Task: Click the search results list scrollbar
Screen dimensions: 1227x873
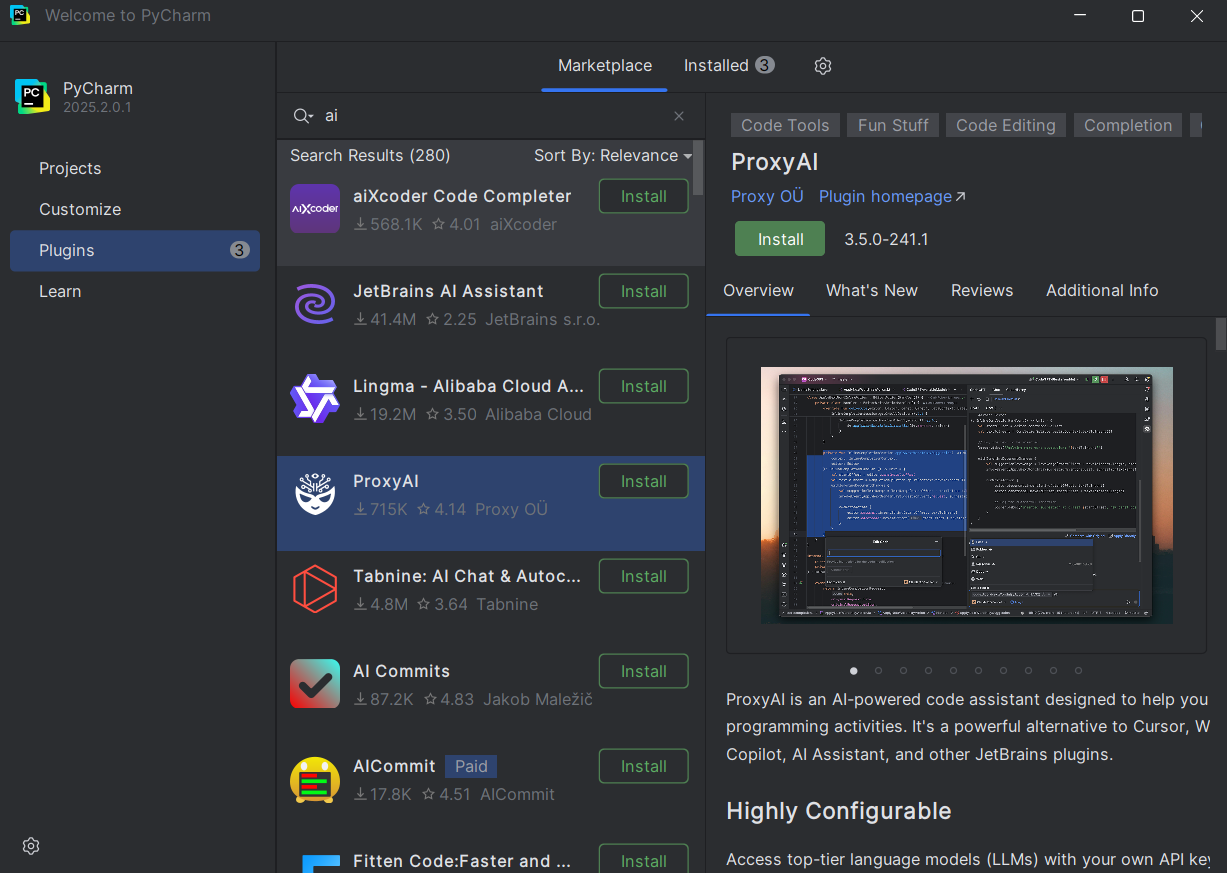Action: 698,167
